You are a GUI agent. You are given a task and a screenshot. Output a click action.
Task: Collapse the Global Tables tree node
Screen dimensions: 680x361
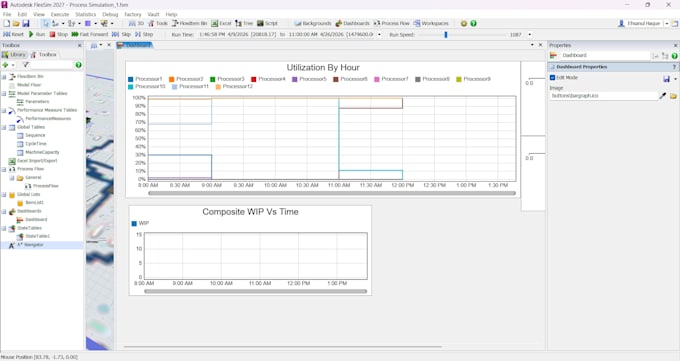coord(4,127)
